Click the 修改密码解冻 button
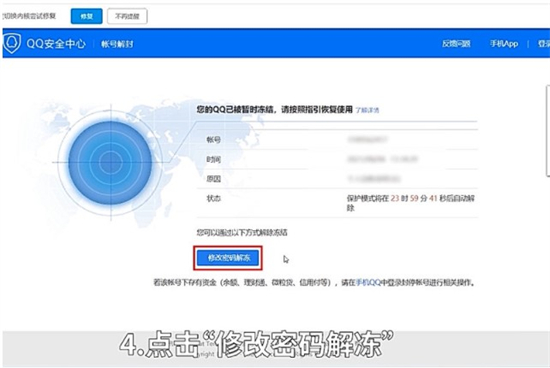550x368 pixels. pyautogui.click(x=228, y=258)
